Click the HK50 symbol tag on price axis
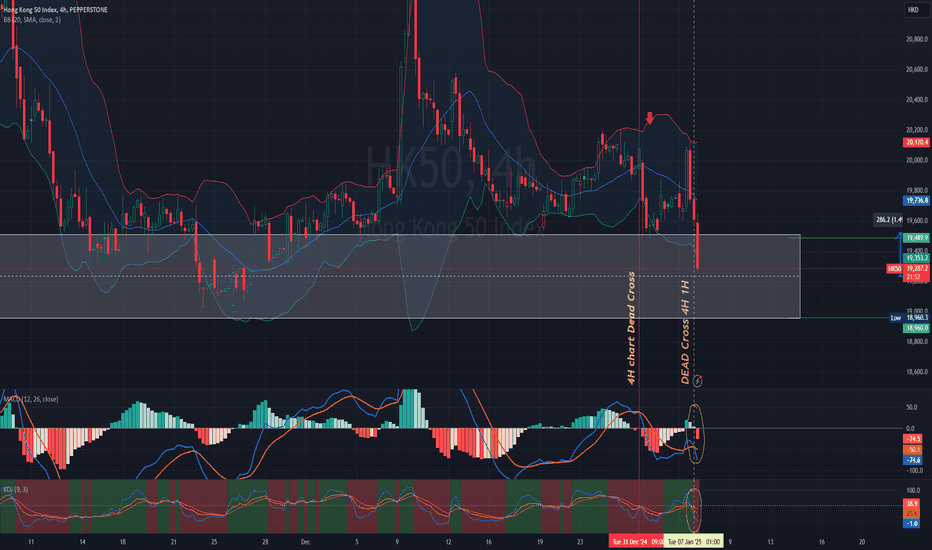This screenshot has width=932, height=550. click(895, 269)
